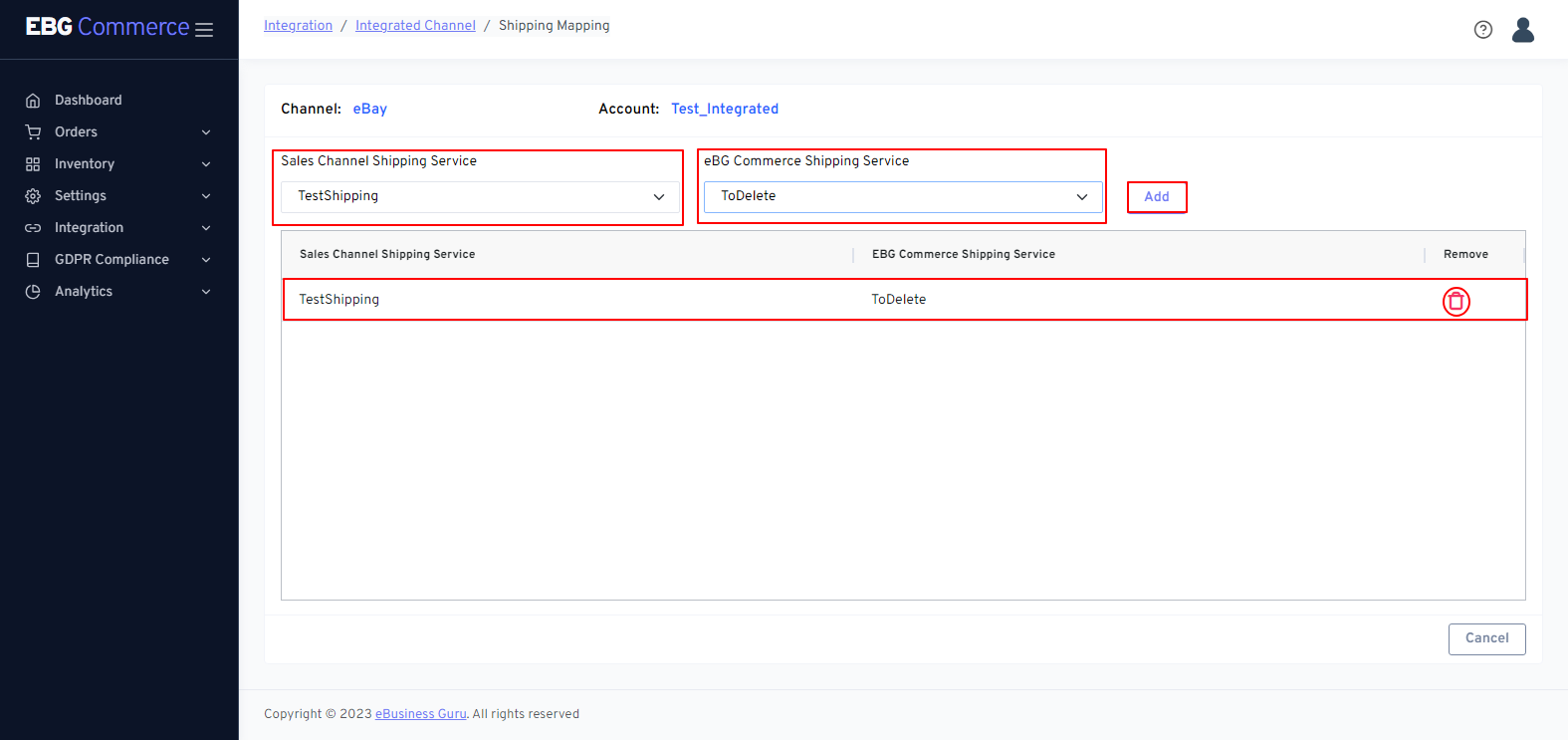Open the eBusiness Guru footer link
This screenshot has width=1568, height=740.
(x=420, y=714)
